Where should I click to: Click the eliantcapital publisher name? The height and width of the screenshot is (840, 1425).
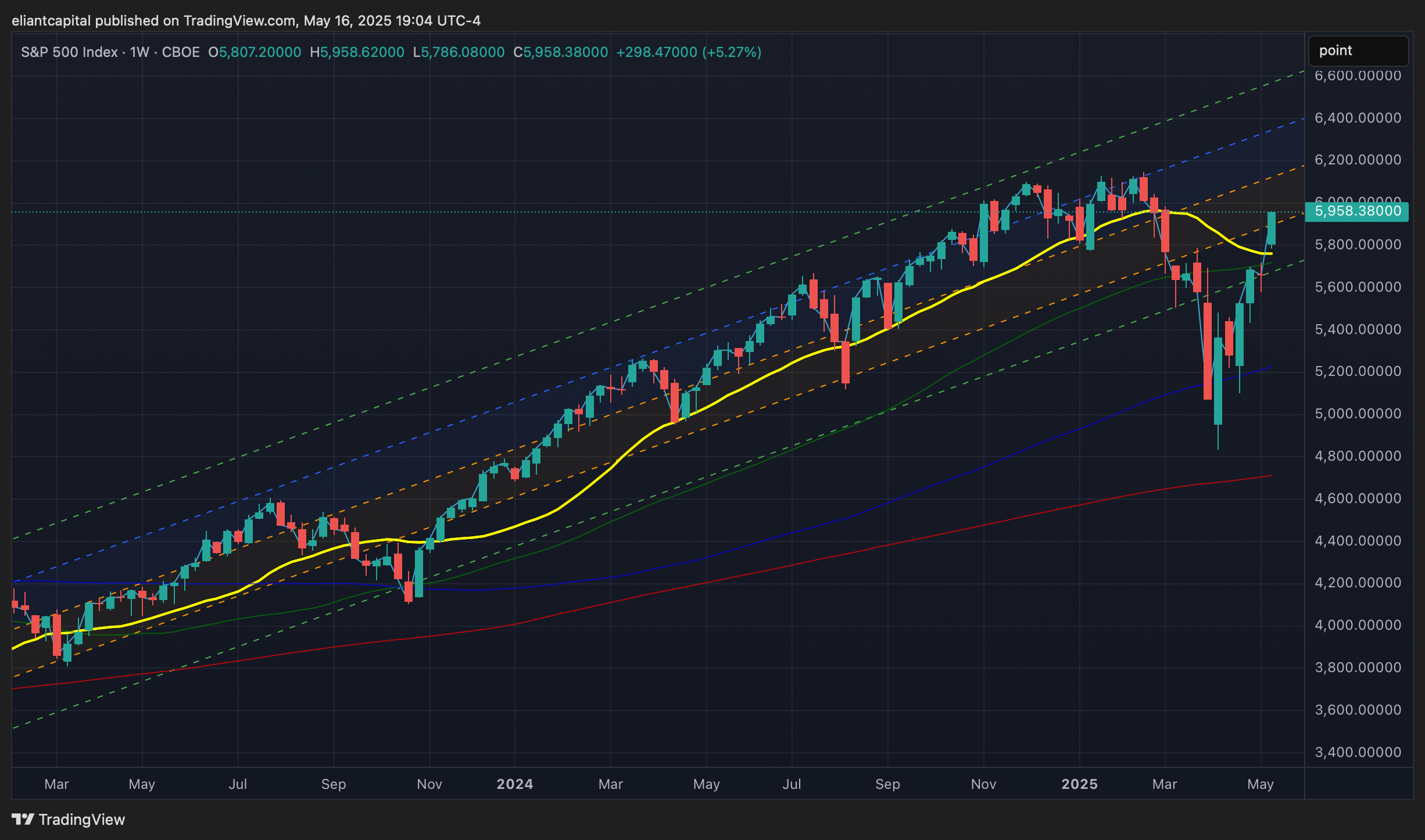pyautogui.click(x=51, y=21)
